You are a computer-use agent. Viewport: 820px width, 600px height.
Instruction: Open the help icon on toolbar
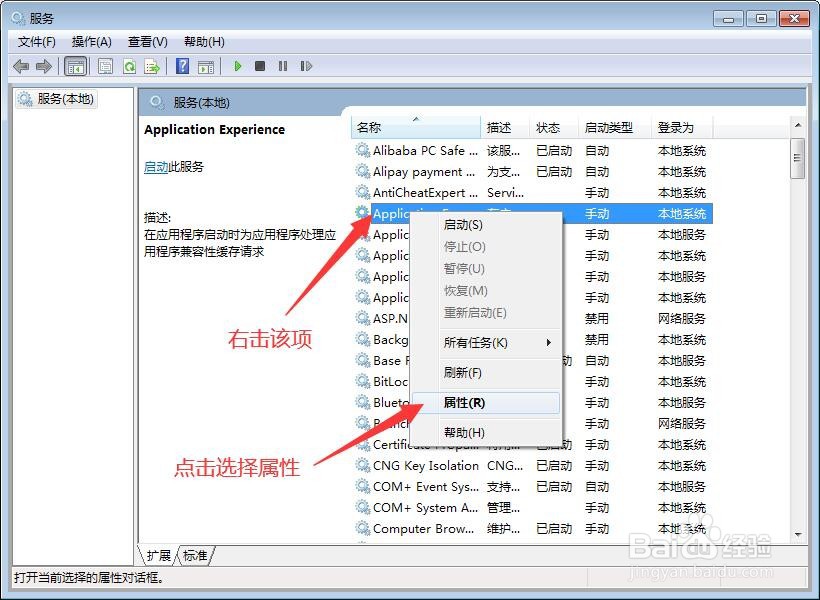tap(182, 66)
